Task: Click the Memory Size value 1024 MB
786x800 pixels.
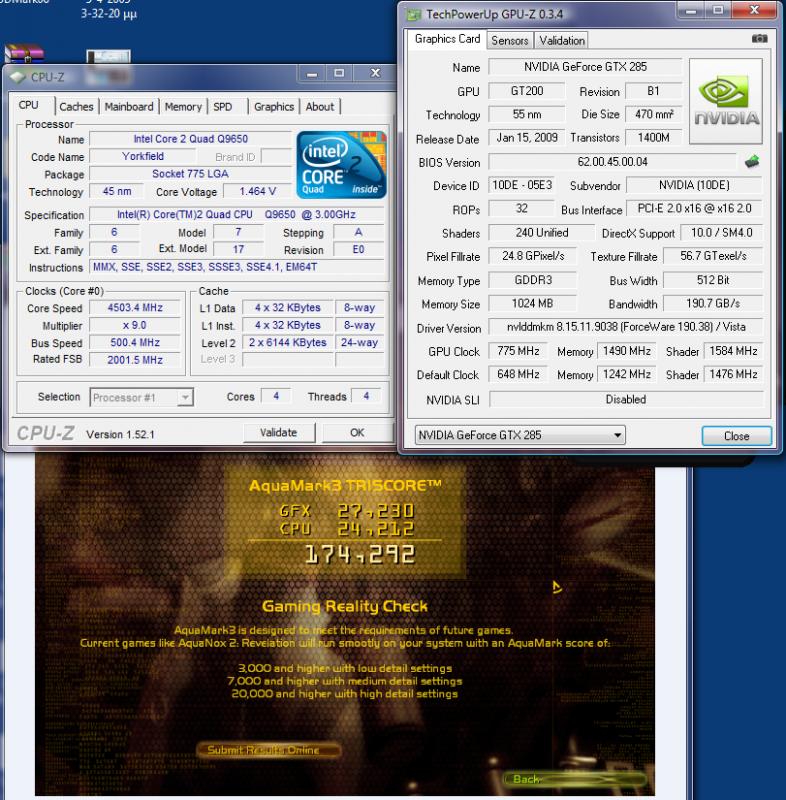Action: (x=532, y=304)
